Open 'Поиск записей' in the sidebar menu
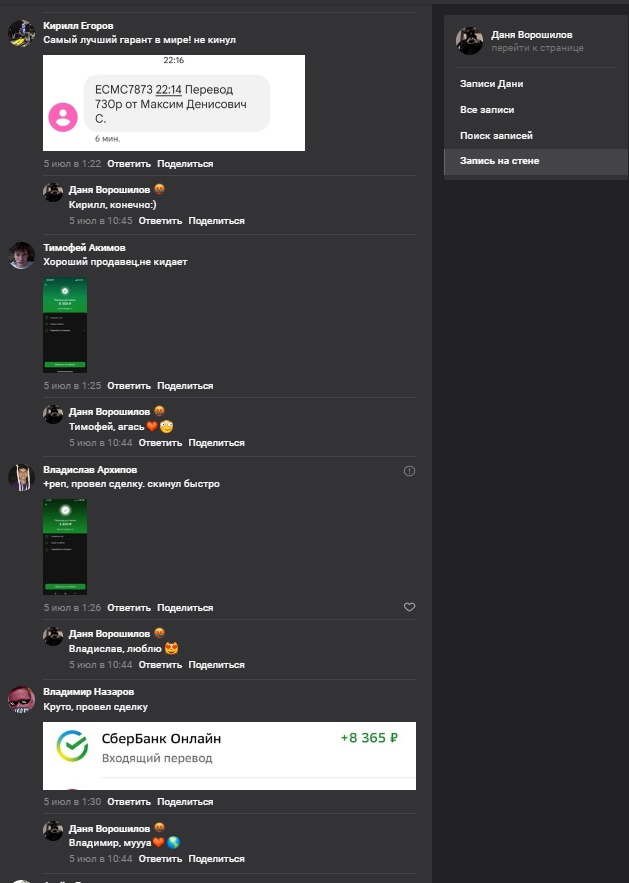Viewport: 629px width, 883px height. pos(496,136)
